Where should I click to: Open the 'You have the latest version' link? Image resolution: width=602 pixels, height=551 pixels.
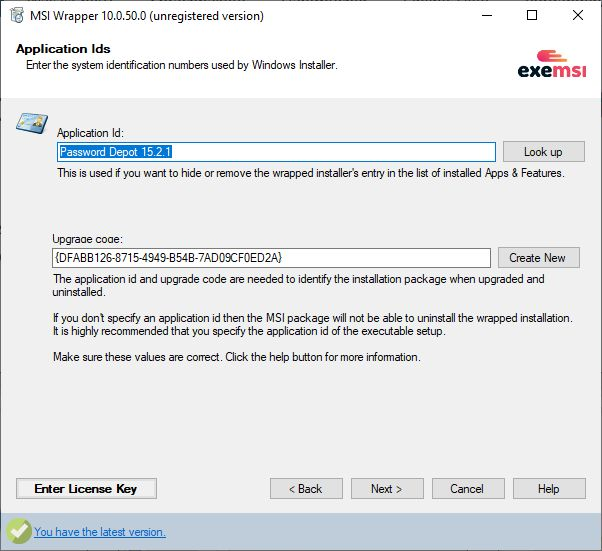(x=100, y=532)
